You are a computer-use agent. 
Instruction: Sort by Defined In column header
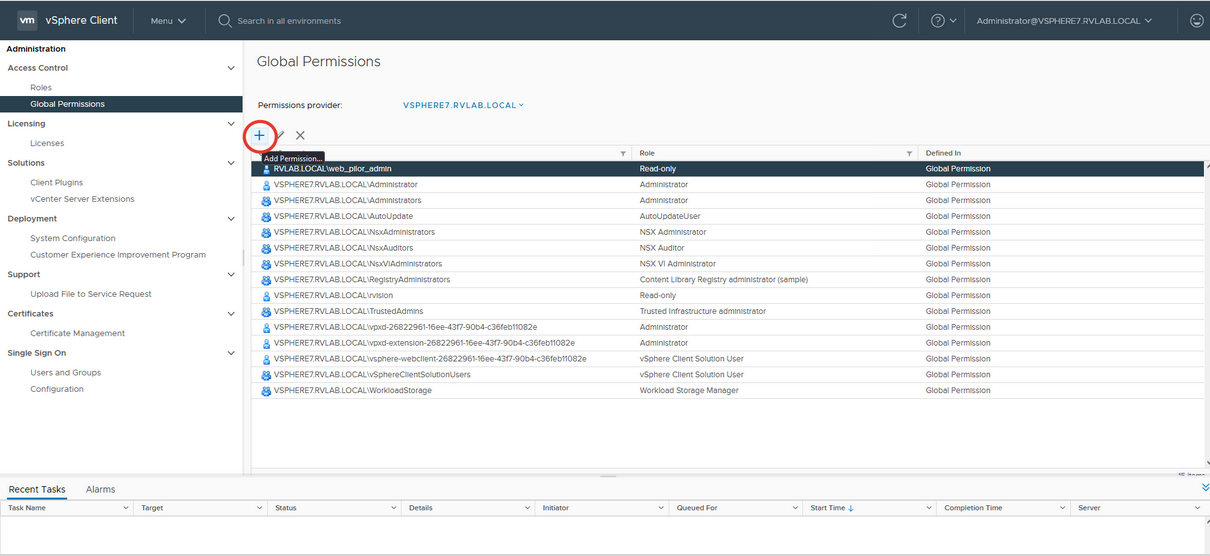(x=943, y=153)
